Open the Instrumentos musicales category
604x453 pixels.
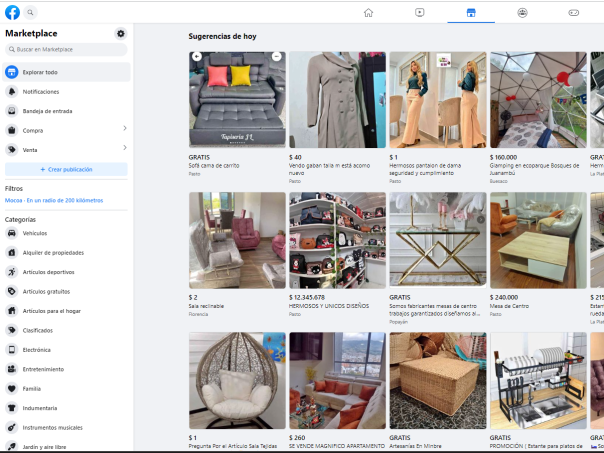pyautogui.click(x=52, y=427)
